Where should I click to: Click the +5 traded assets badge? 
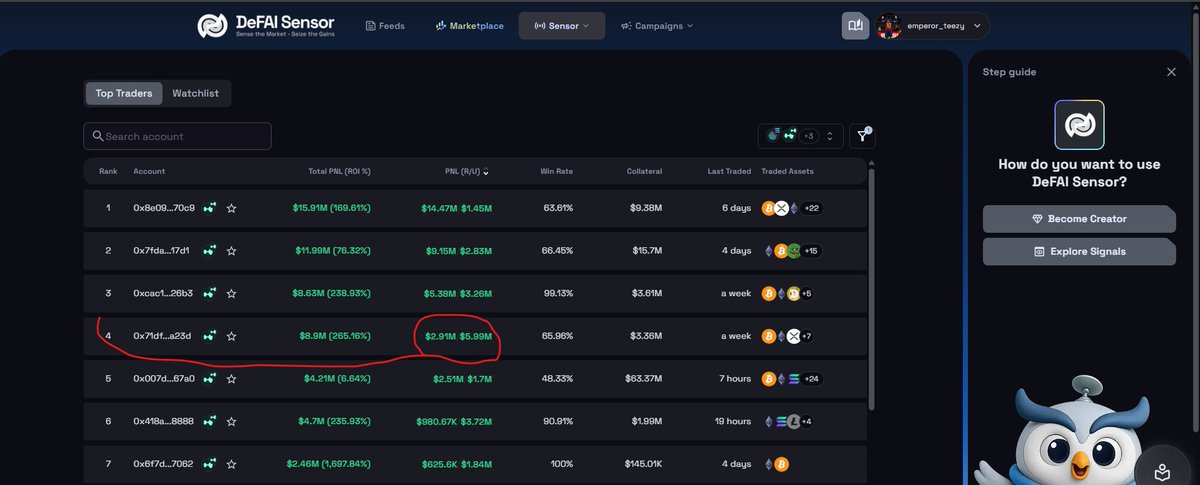806,293
